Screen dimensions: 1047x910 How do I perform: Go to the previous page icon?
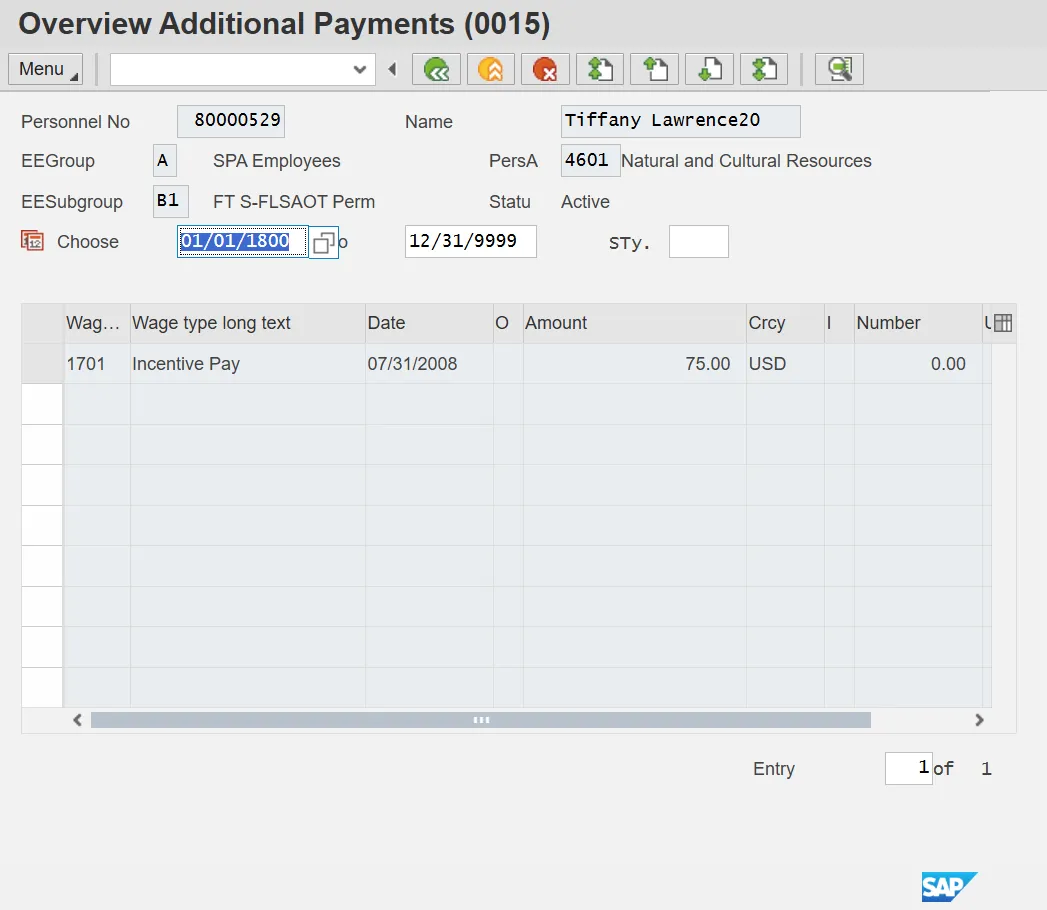point(654,69)
